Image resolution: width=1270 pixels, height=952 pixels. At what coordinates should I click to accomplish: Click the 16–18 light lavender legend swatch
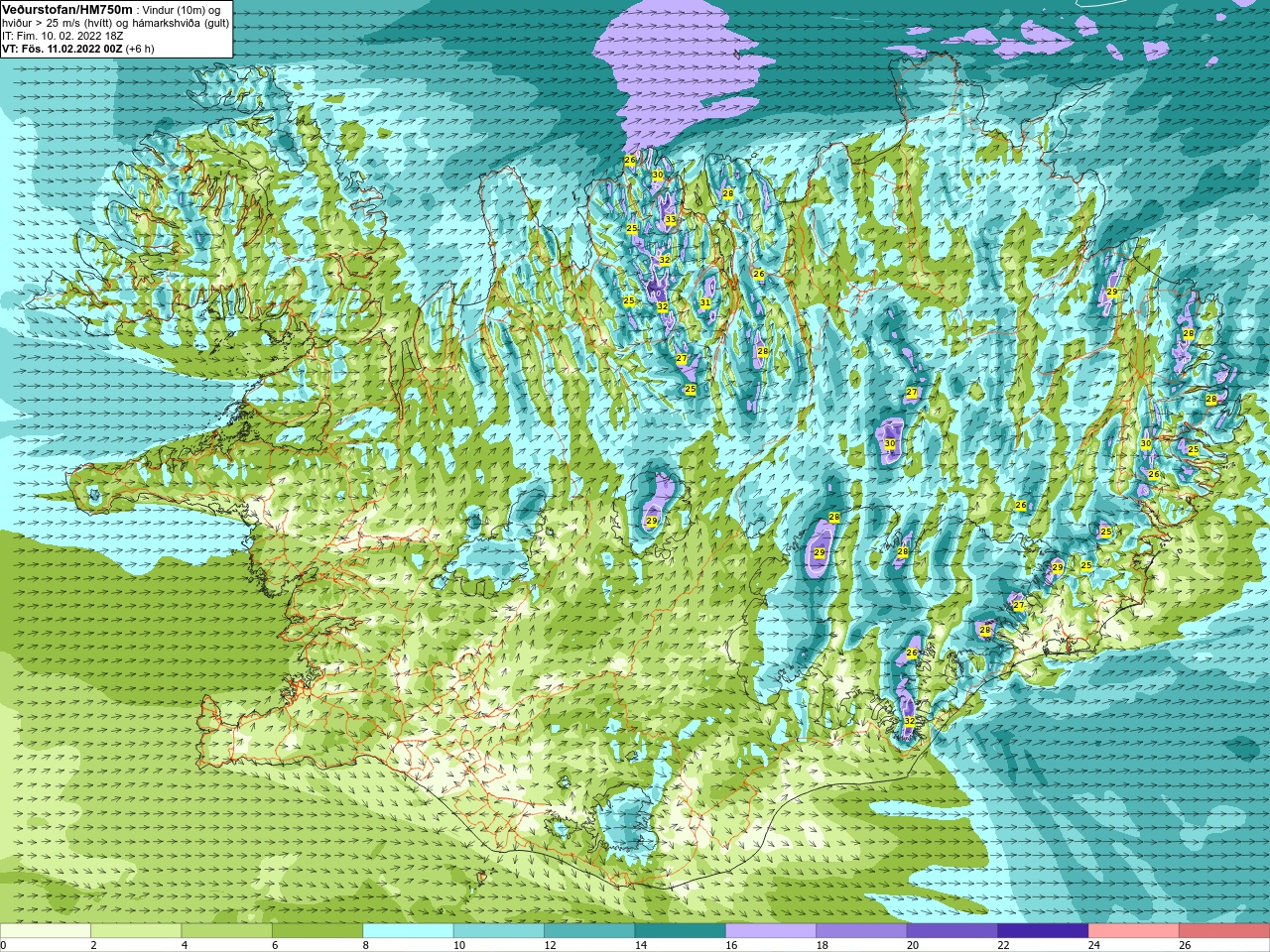coord(771,931)
